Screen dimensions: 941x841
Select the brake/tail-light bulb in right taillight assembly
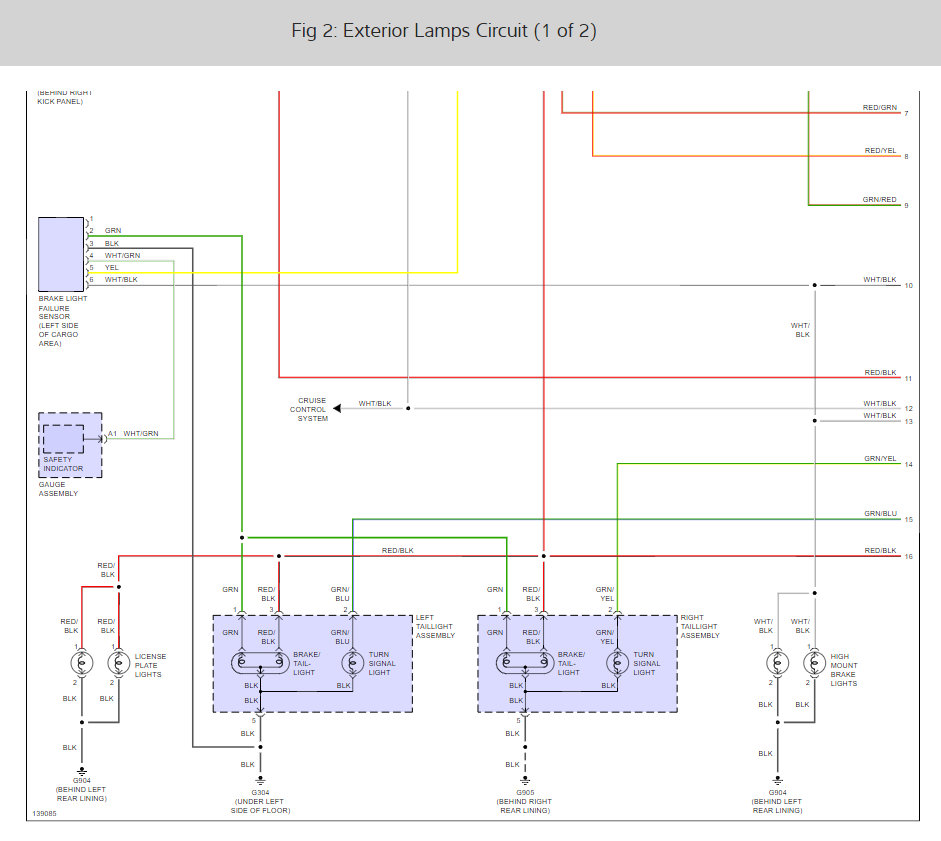click(525, 663)
